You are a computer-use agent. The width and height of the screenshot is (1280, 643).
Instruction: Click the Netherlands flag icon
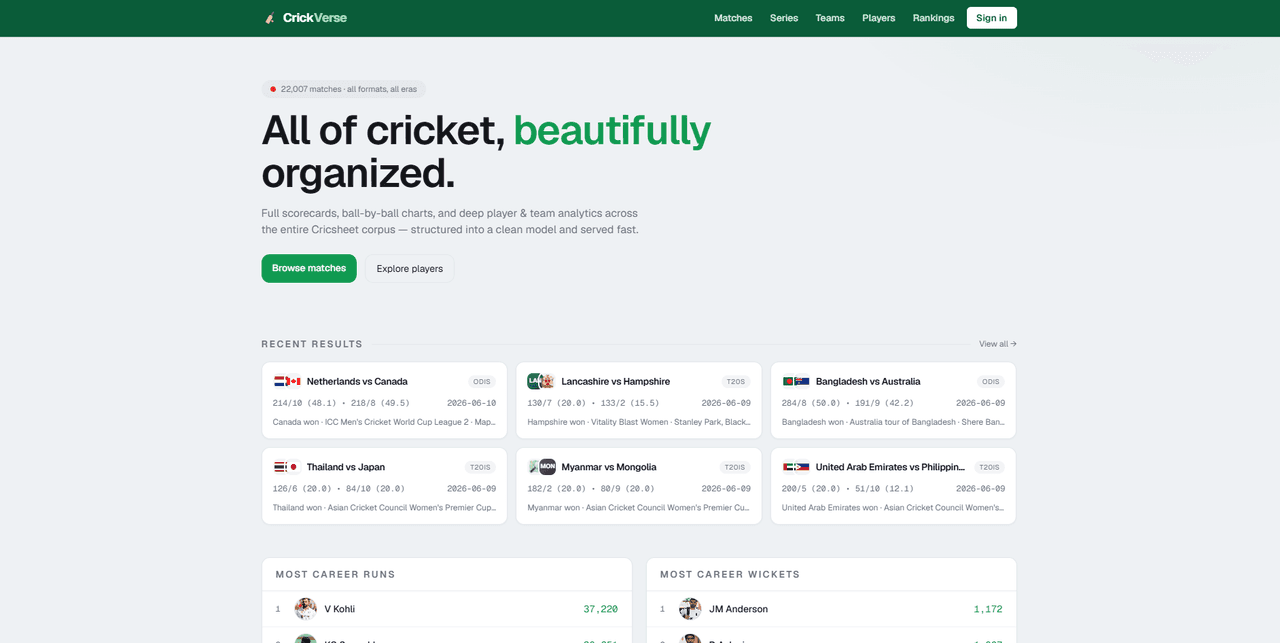click(281, 381)
